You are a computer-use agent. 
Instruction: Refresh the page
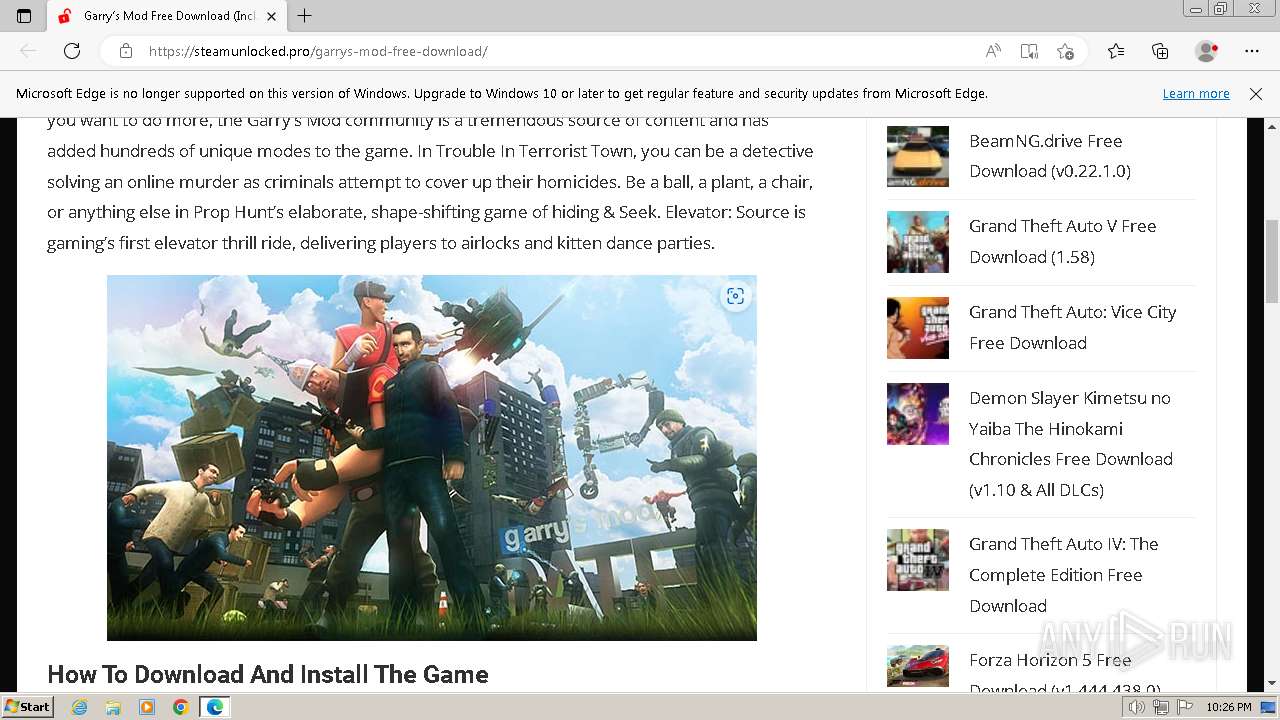tap(72, 51)
